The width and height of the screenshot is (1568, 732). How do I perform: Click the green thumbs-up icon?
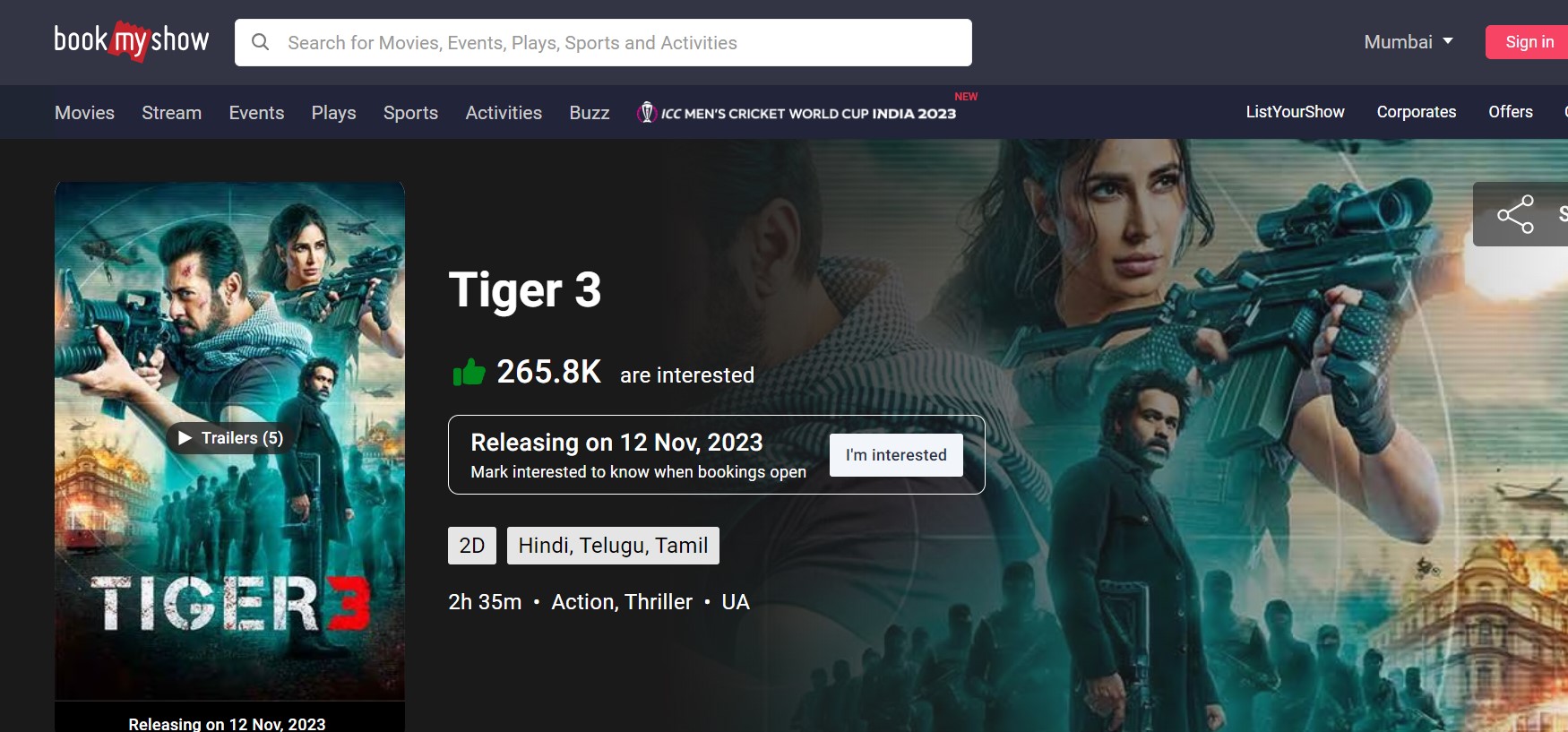469,372
